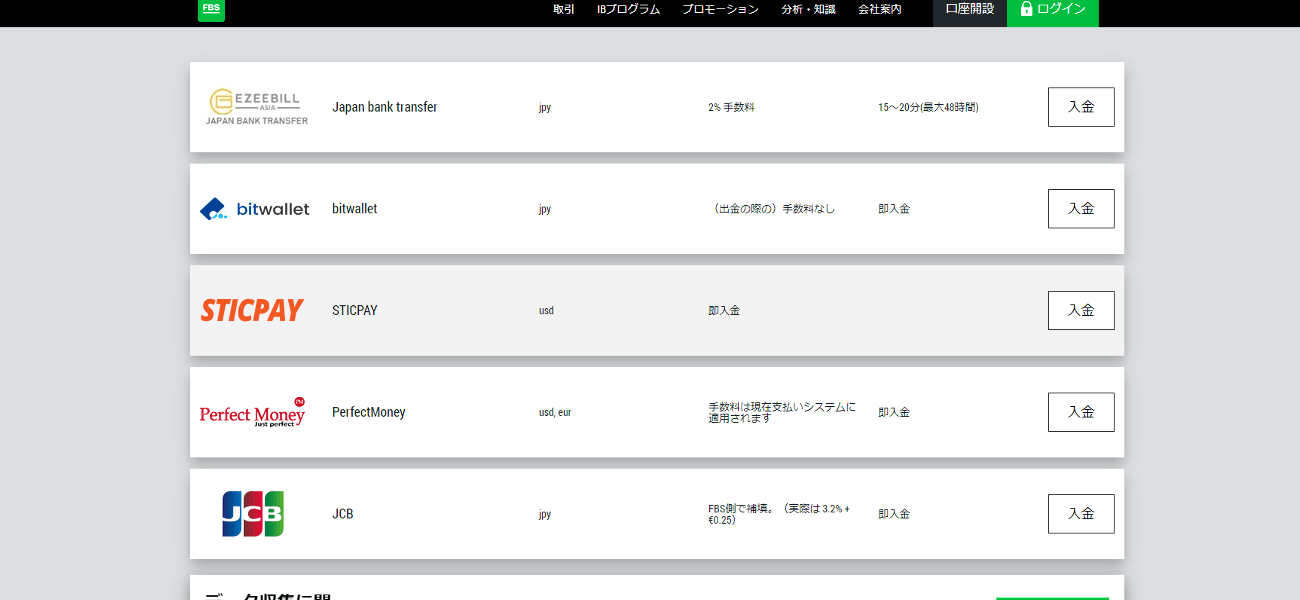Select the 'Japan bank transfer' name text
The image size is (1300, 600).
pos(384,107)
